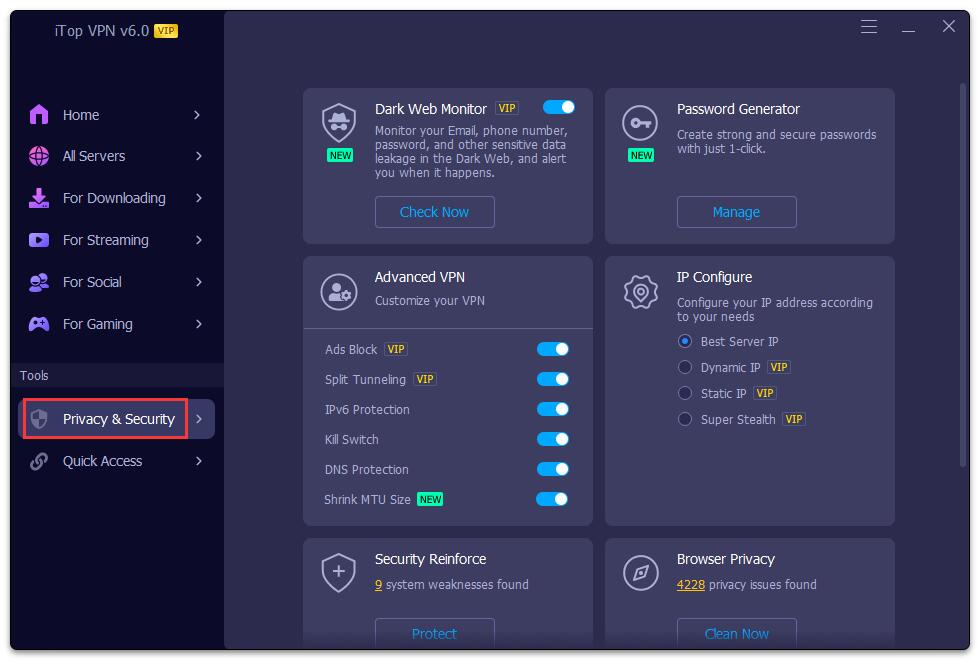
Task: Select the Dynamic IP radio option
Action: (x=685, y=368)
